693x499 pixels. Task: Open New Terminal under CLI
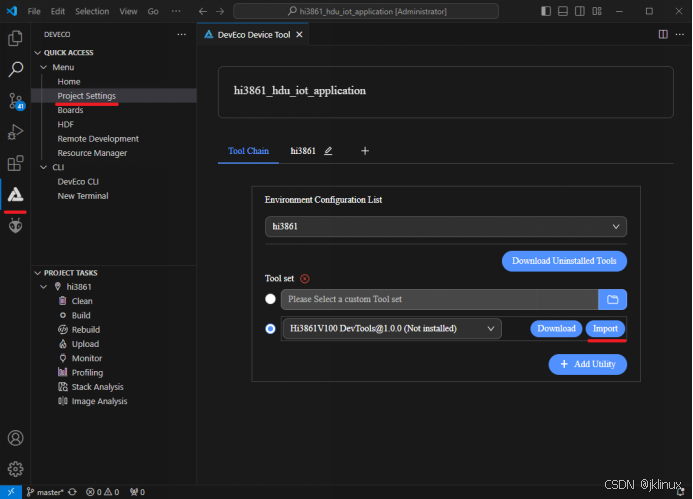pos(83,196)
